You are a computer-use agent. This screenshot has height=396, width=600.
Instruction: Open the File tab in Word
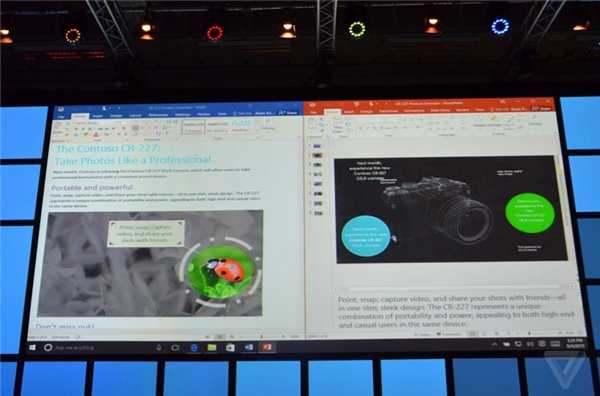pos(61,116)
